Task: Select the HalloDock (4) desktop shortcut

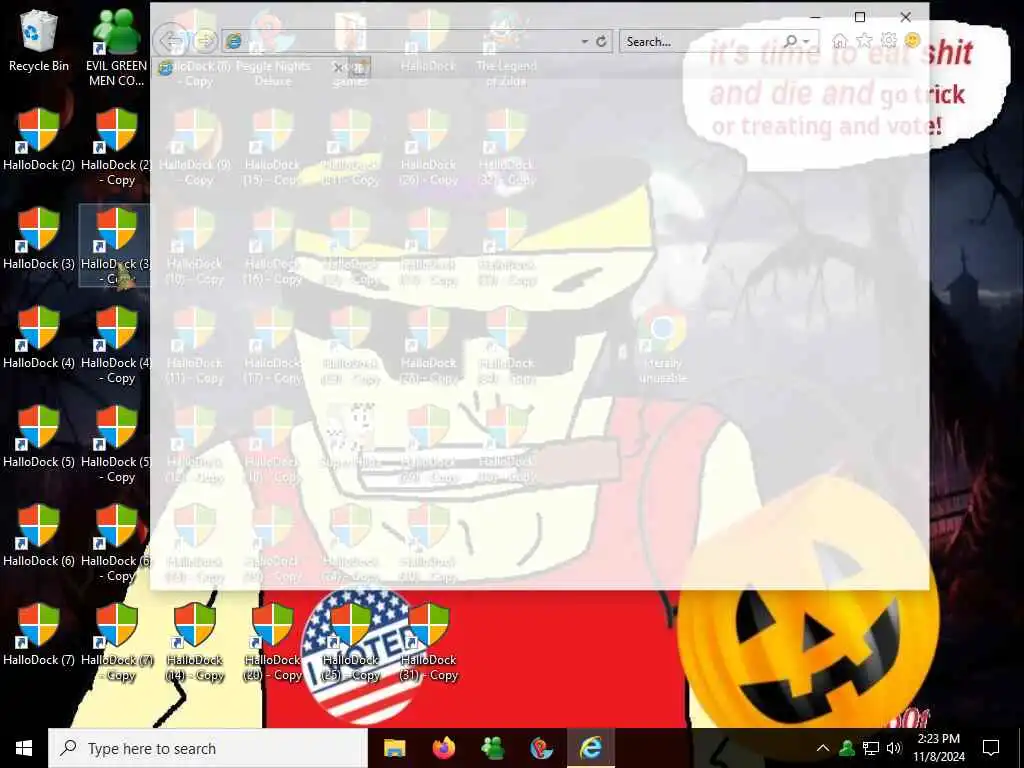Action: (39, 338)
